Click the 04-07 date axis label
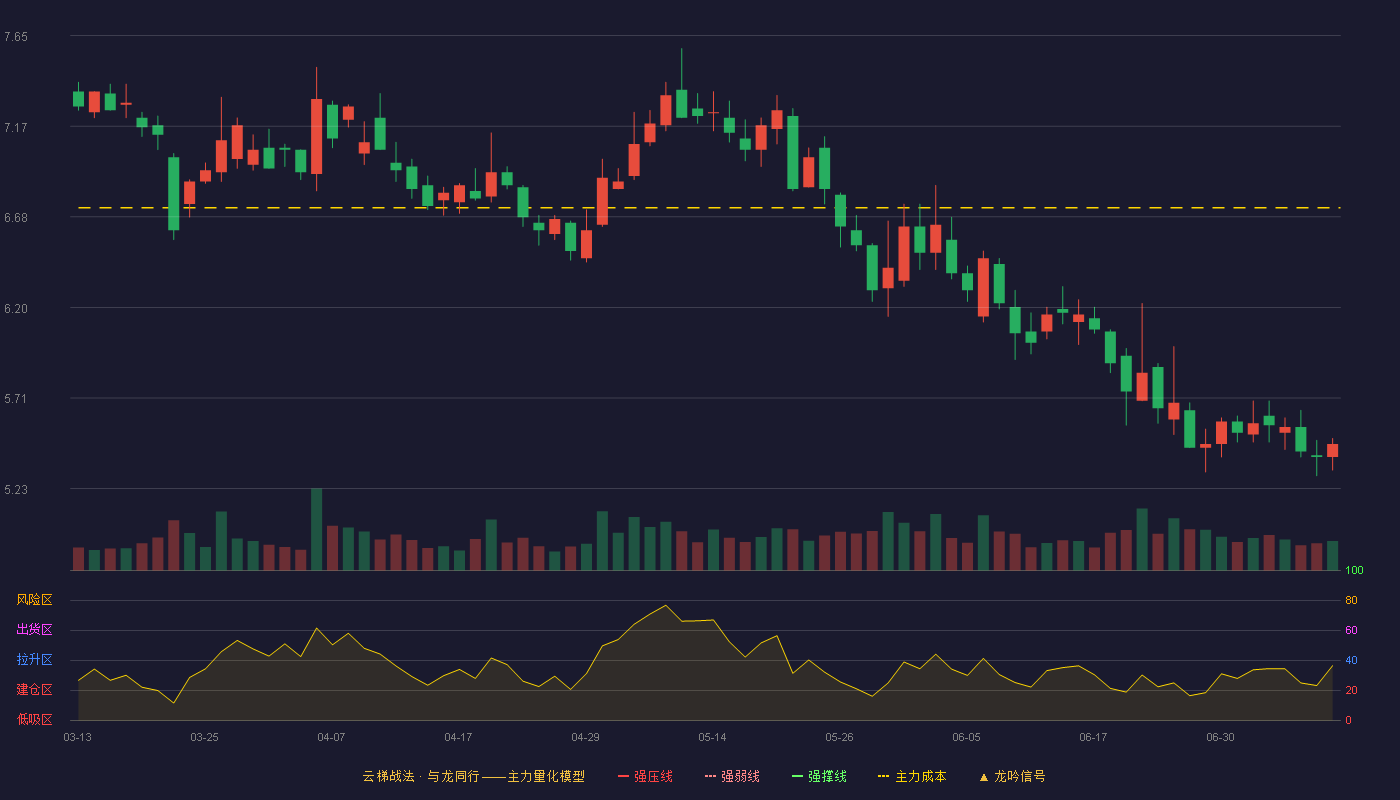This screenshot has width=1400, height=800. [x=331, y=737]
